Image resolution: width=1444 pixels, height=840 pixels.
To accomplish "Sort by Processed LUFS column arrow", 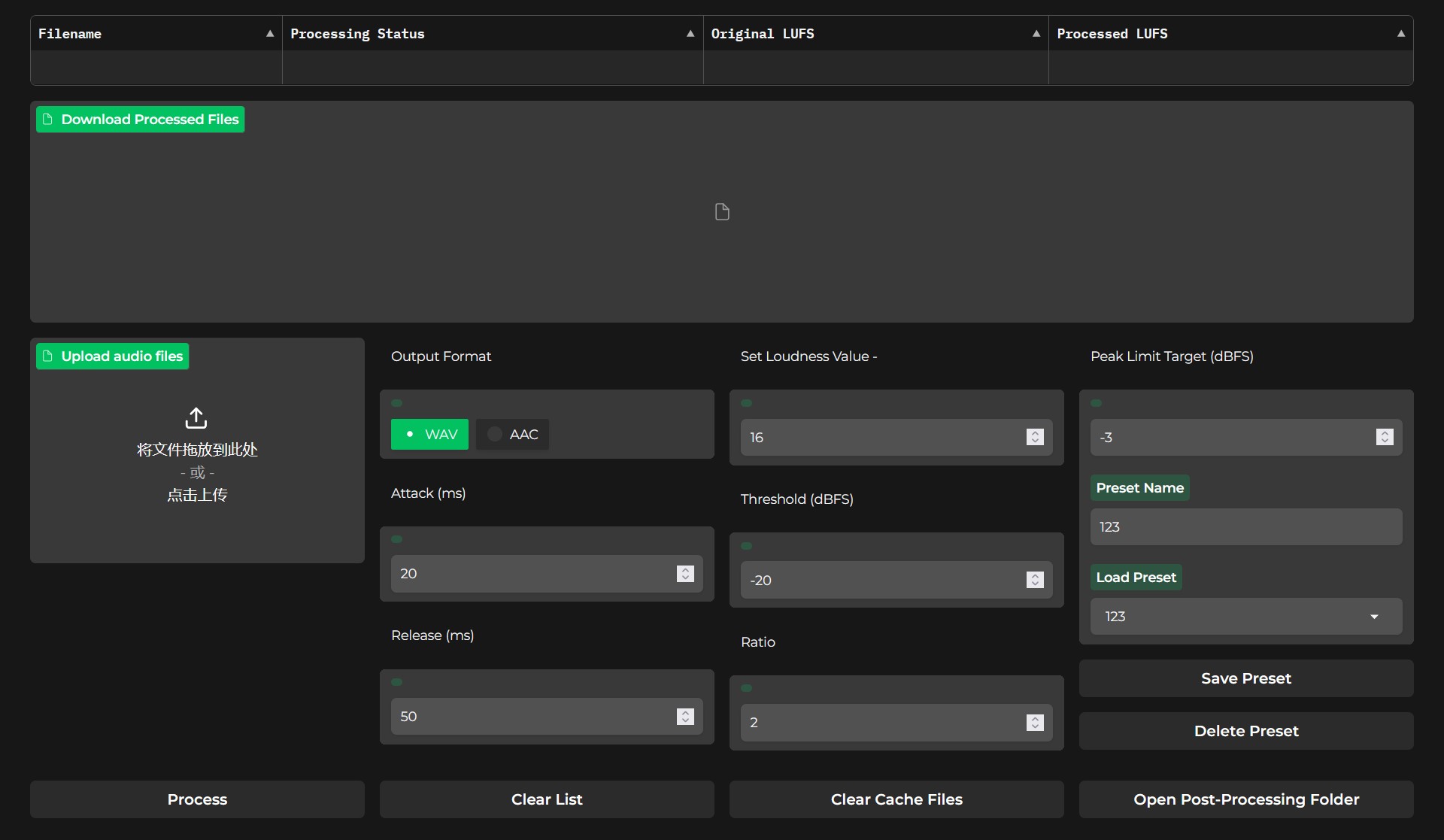I will pyautogui.click(x=1401, y=34).
